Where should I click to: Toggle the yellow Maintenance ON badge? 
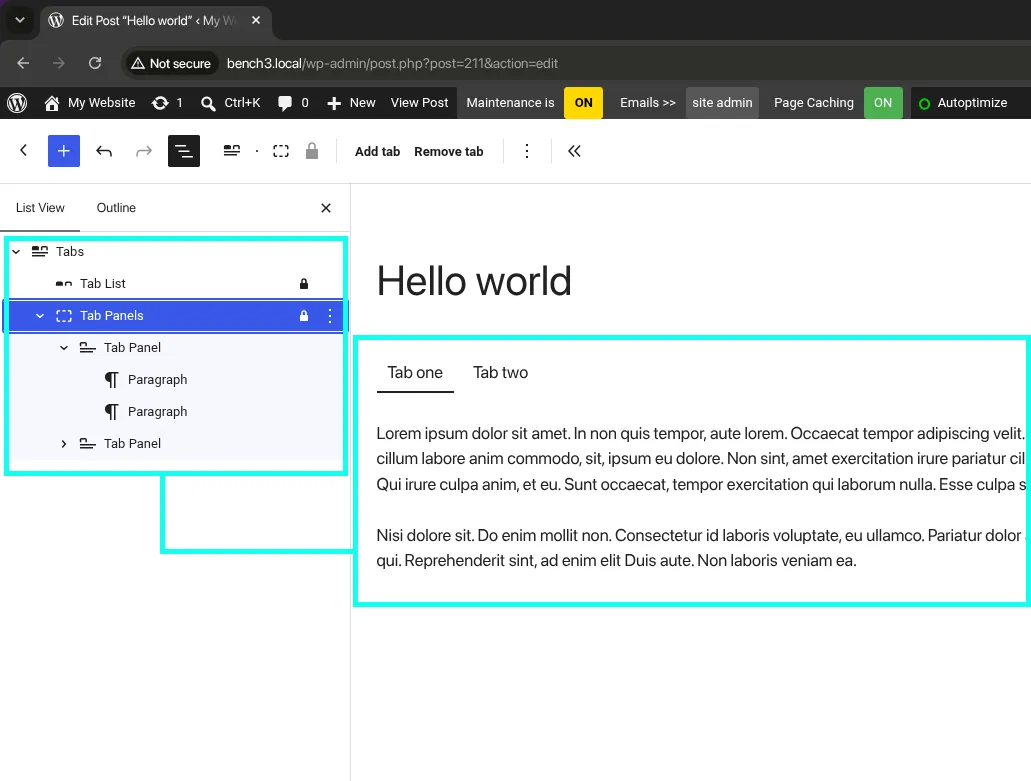pos(583,103)
